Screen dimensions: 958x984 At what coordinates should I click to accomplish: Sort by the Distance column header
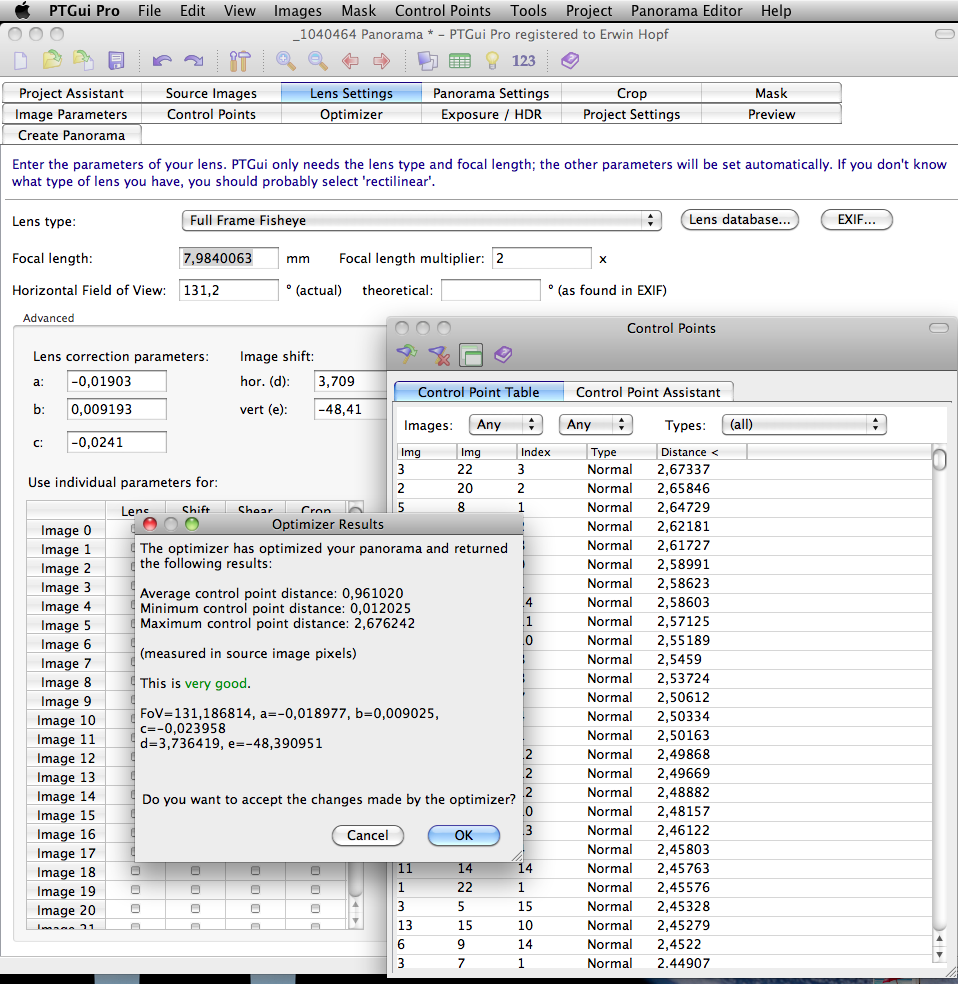click(x=701, y=452)
